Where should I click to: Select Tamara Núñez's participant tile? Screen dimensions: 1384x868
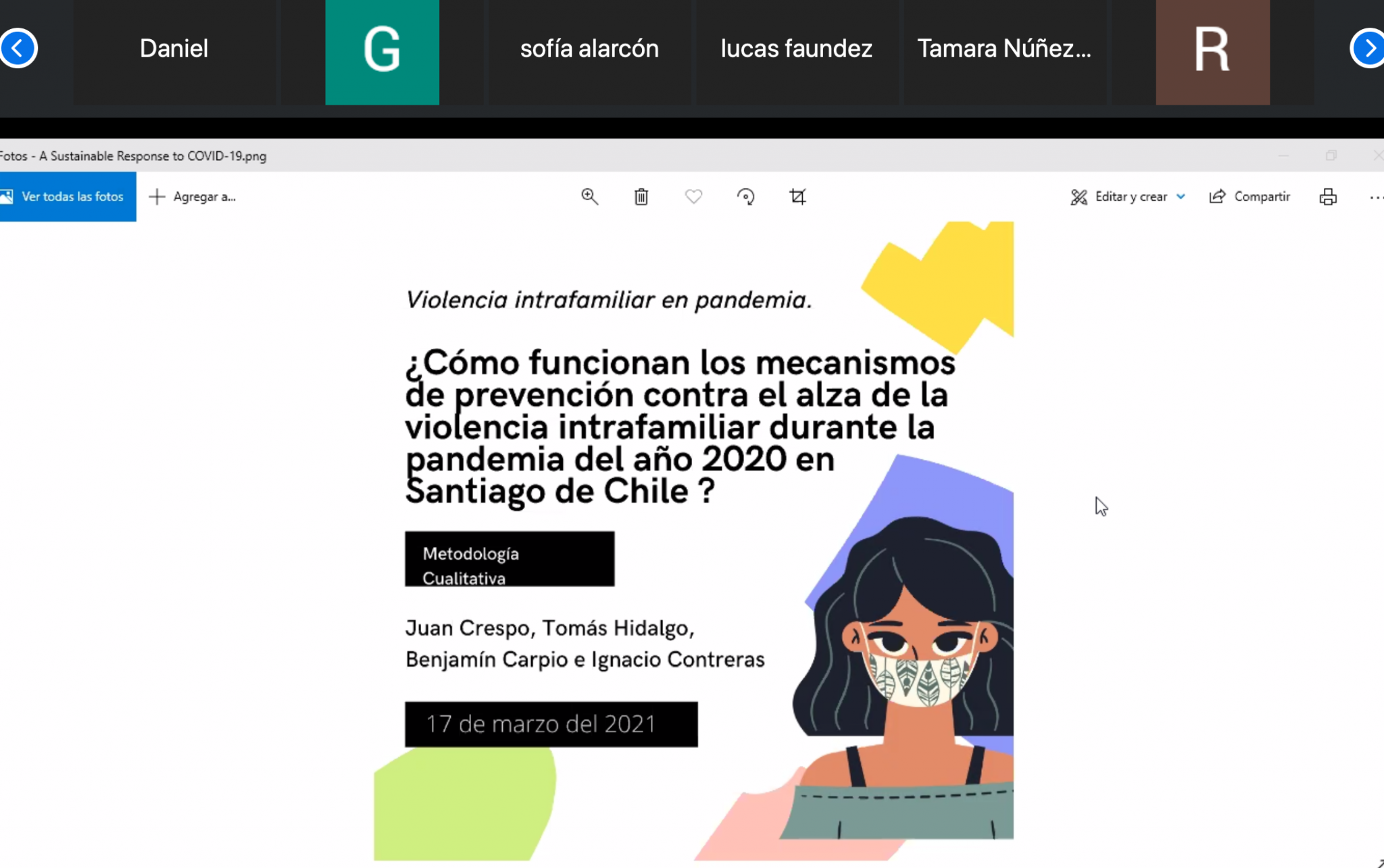(1004, 52)
